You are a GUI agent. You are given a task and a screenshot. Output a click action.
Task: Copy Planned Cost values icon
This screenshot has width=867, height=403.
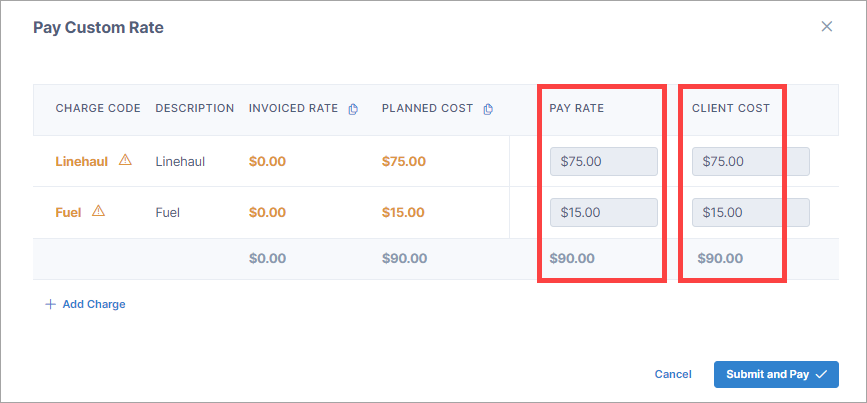tap(488, 109)
